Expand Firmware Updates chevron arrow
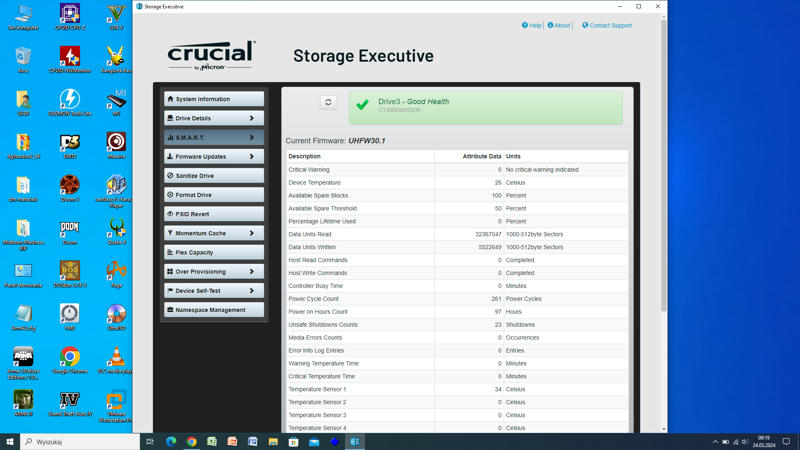 click(x=252, y=157)
